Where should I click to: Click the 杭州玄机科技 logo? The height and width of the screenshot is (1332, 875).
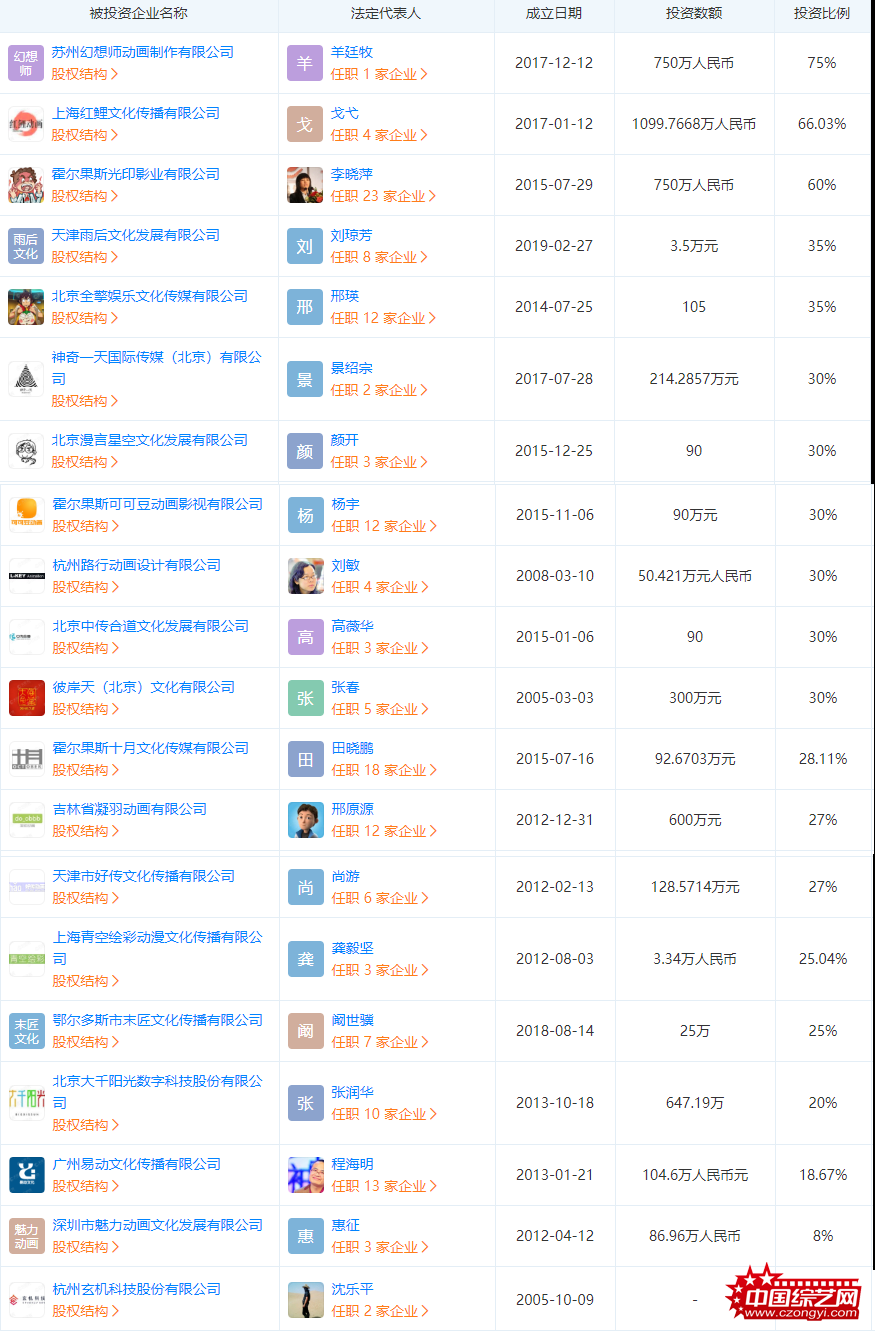point(27,1300)
